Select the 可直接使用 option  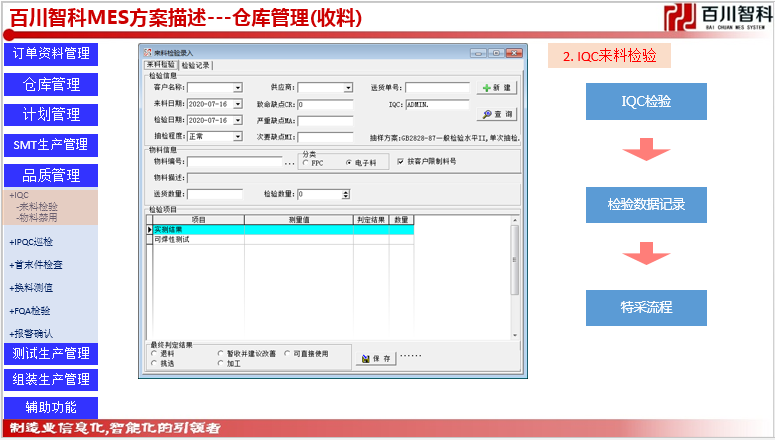[x=287, y=353]
